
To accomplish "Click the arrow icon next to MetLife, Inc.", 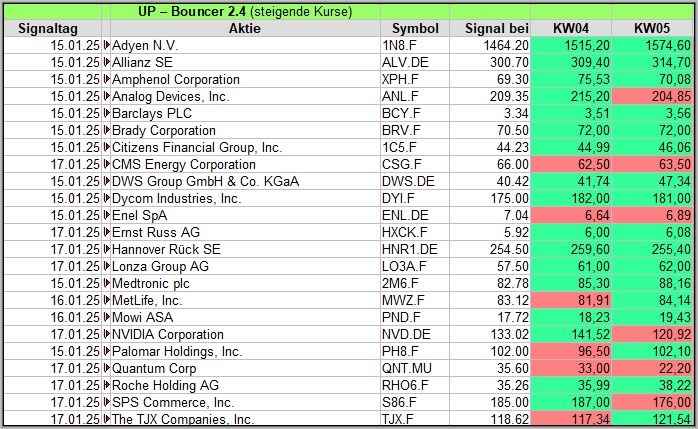I will (107, 301).
